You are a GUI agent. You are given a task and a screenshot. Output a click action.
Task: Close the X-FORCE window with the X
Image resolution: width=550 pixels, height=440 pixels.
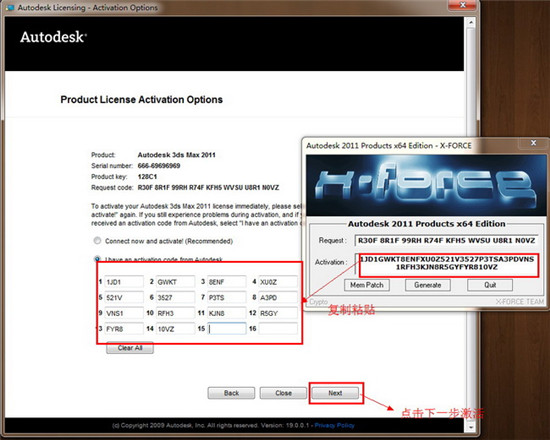(533, 143)
